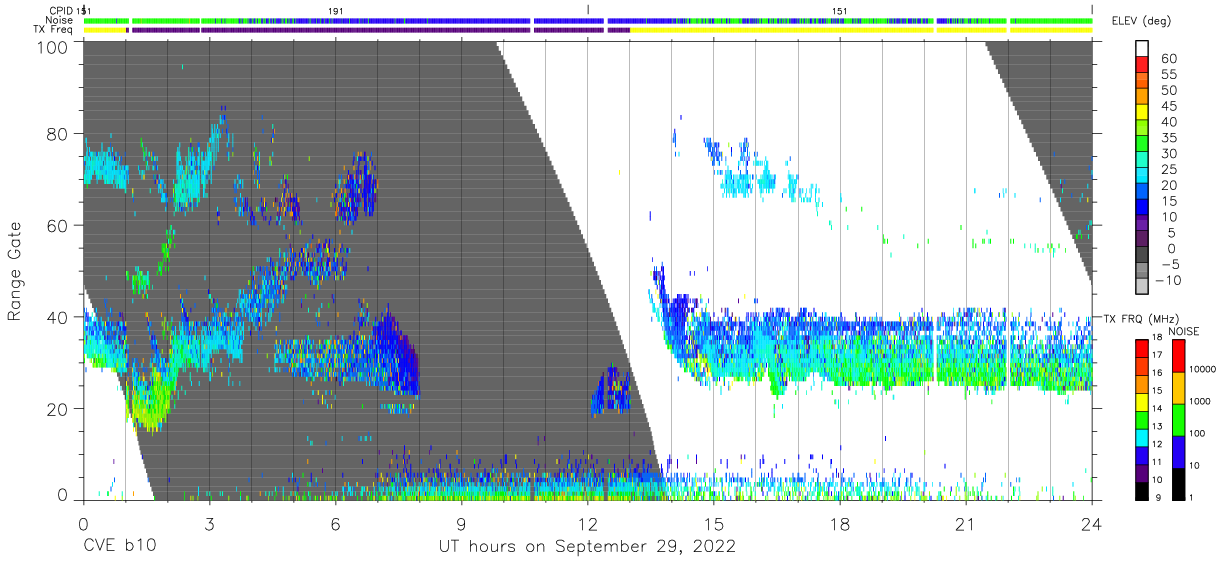Click the '21' tick on UT hours axis
The height and width of the screenshot is (567, 1228).
coord(966,523)
